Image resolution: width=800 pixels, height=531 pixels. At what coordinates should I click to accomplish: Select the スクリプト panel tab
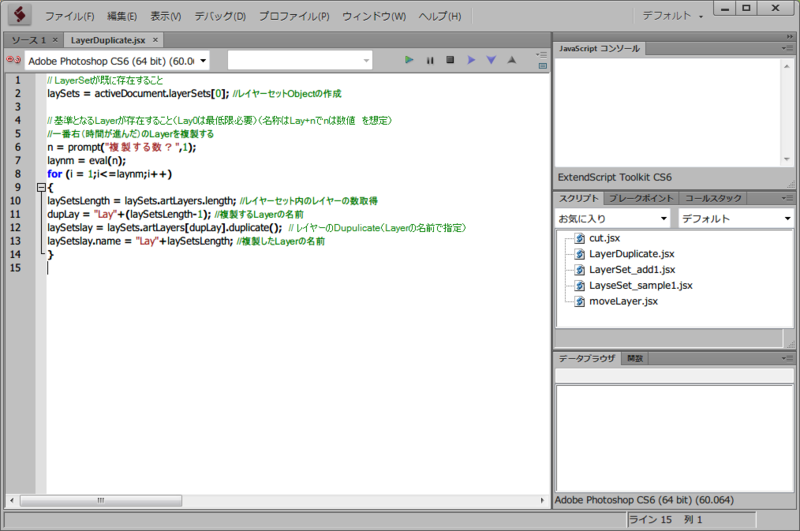[579, 198]
